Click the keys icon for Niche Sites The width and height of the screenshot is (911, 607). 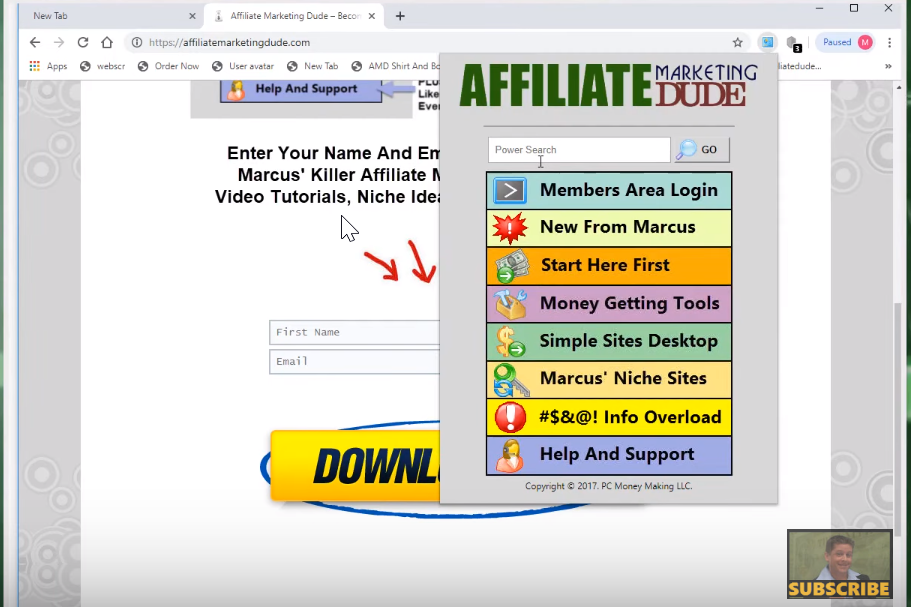tap(511, 379)
